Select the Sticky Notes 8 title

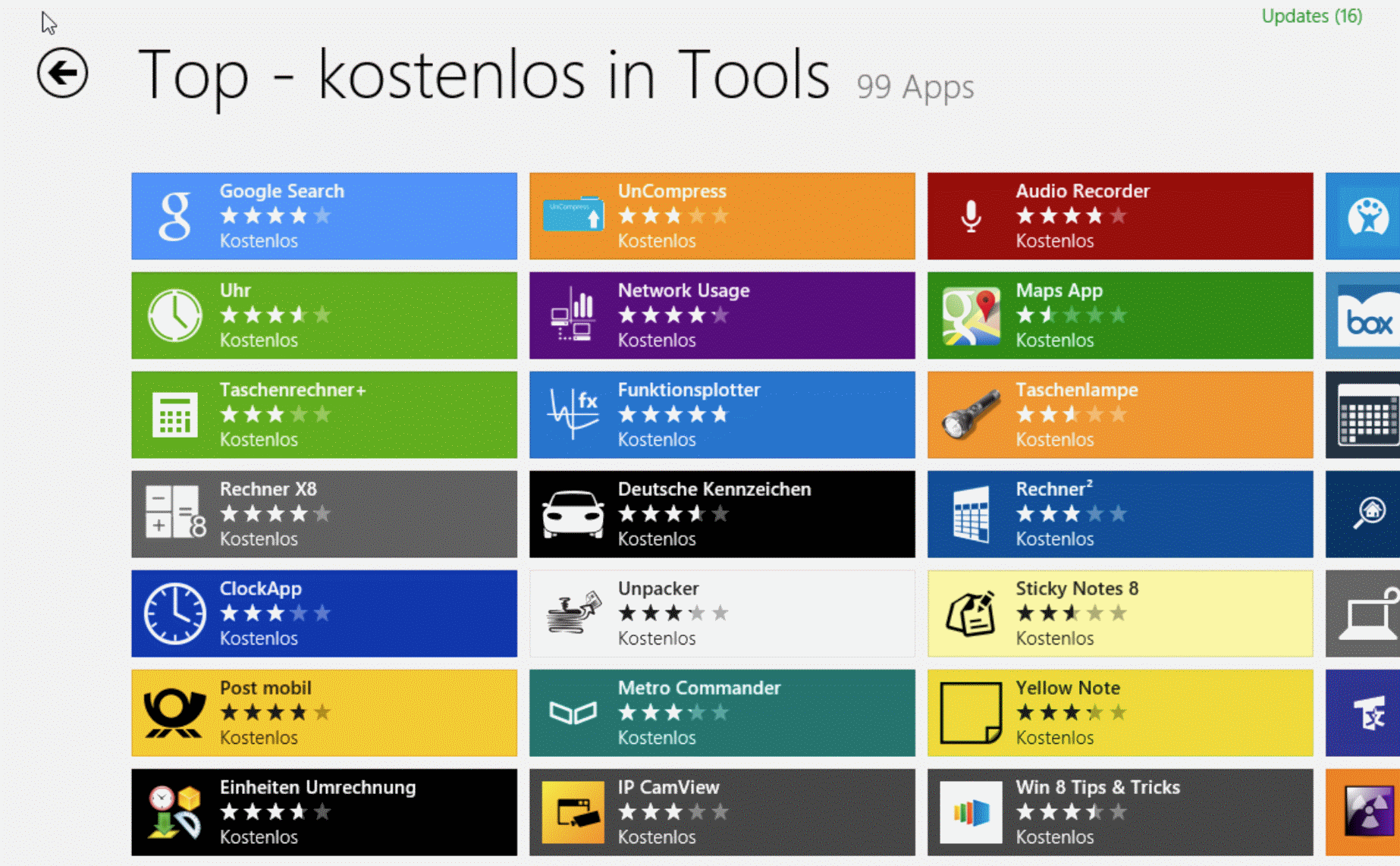pos(1076,588)
